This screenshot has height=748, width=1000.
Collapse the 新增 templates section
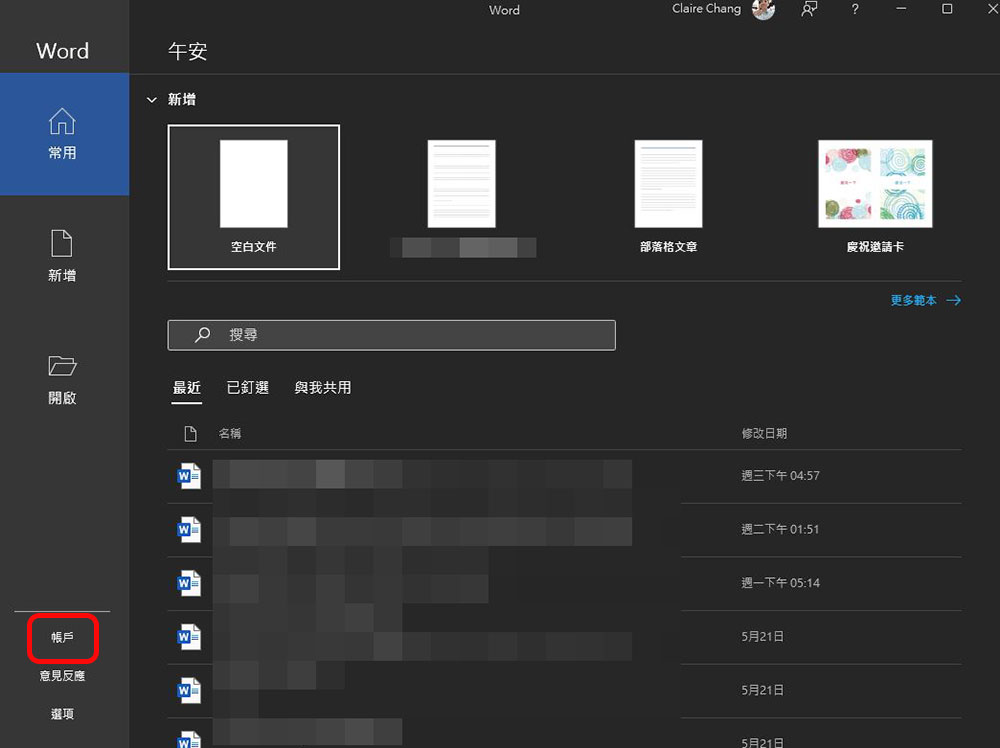[152, 99]
